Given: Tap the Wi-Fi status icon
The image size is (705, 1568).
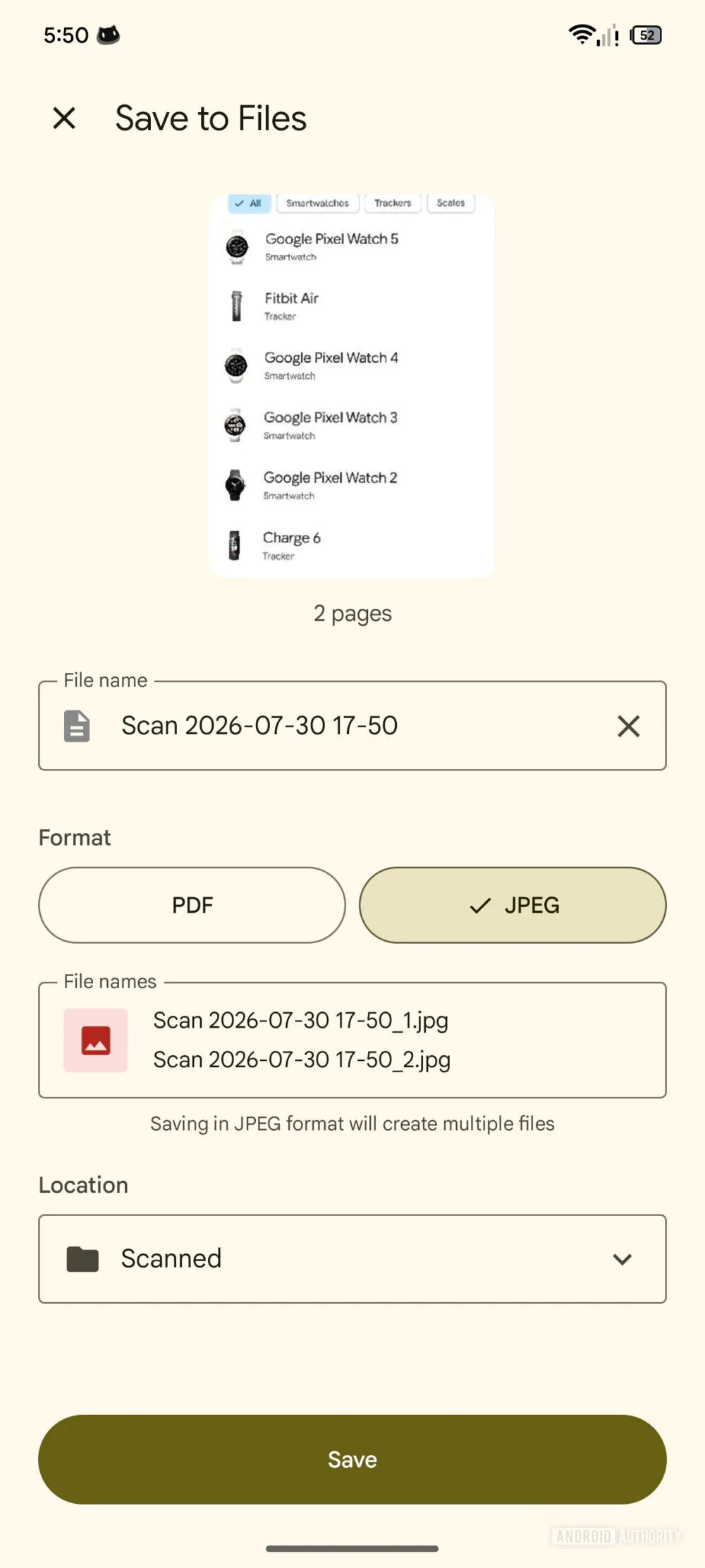Looking at the screenshot, I should coord(582,35).
